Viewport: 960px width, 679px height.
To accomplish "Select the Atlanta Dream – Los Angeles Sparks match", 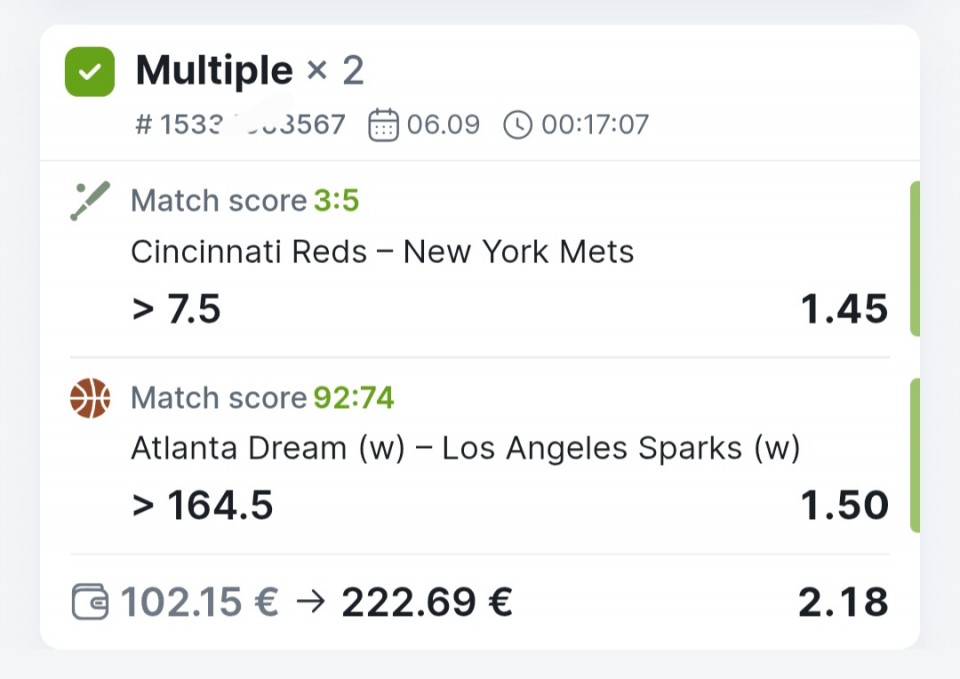I will [465, 449].
